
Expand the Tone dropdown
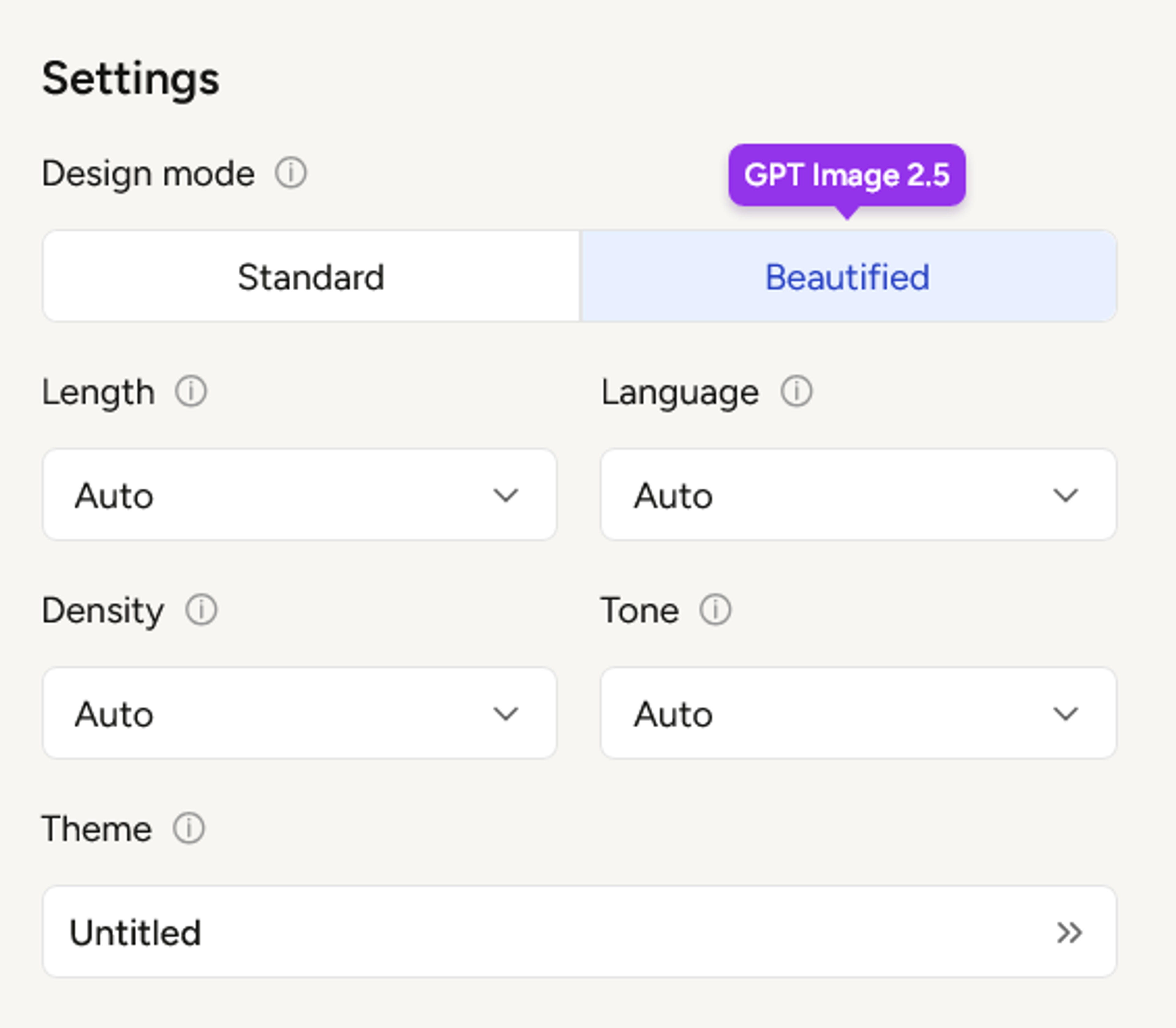858,713
